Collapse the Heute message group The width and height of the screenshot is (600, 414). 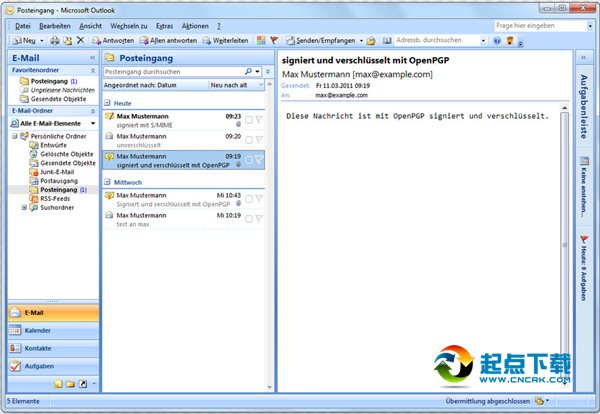[108, 103]
